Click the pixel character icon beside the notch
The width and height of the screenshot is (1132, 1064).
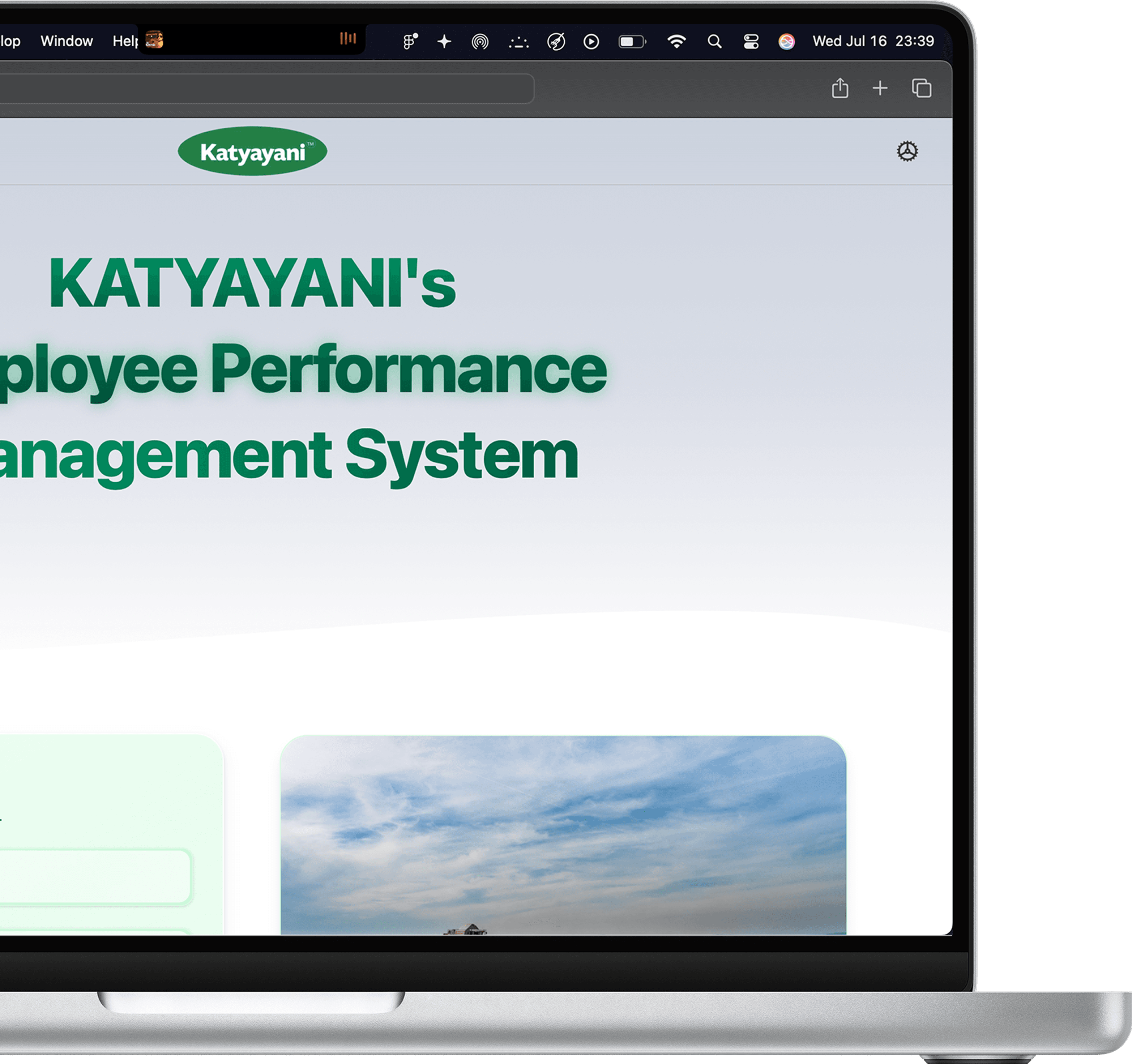tap(154, 40)
